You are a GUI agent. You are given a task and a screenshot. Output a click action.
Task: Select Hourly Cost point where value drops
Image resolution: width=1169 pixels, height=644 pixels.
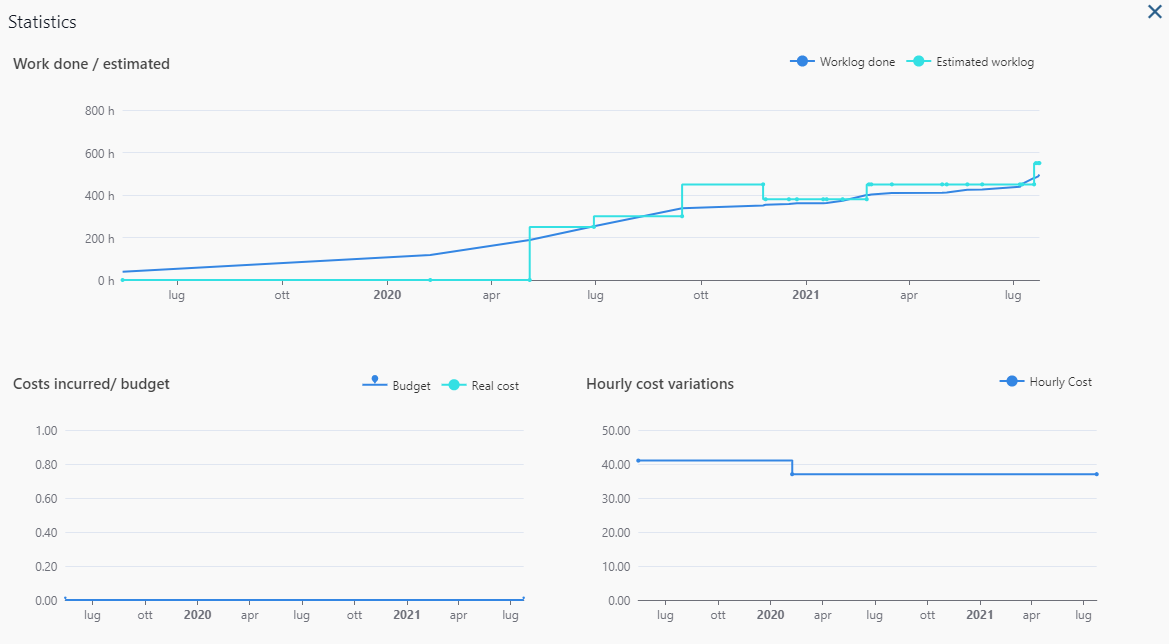click(x=792, y=473)
